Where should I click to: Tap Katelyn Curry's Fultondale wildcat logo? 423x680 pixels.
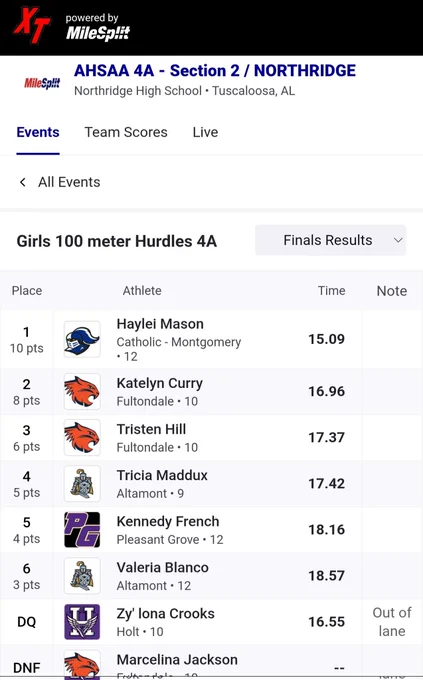(x=82, y=392)
